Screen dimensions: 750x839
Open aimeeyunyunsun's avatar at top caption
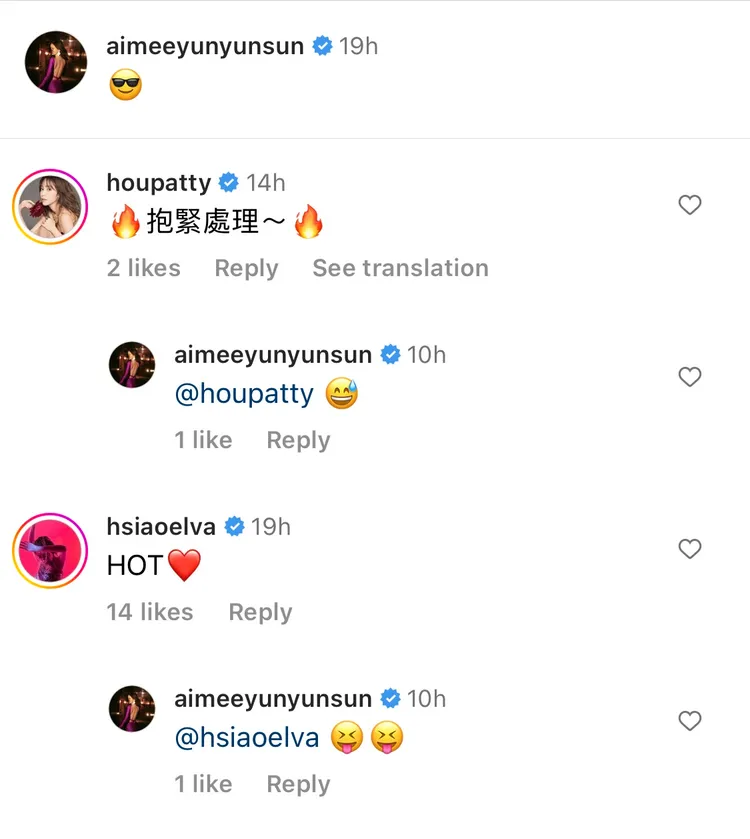[56, 62]
